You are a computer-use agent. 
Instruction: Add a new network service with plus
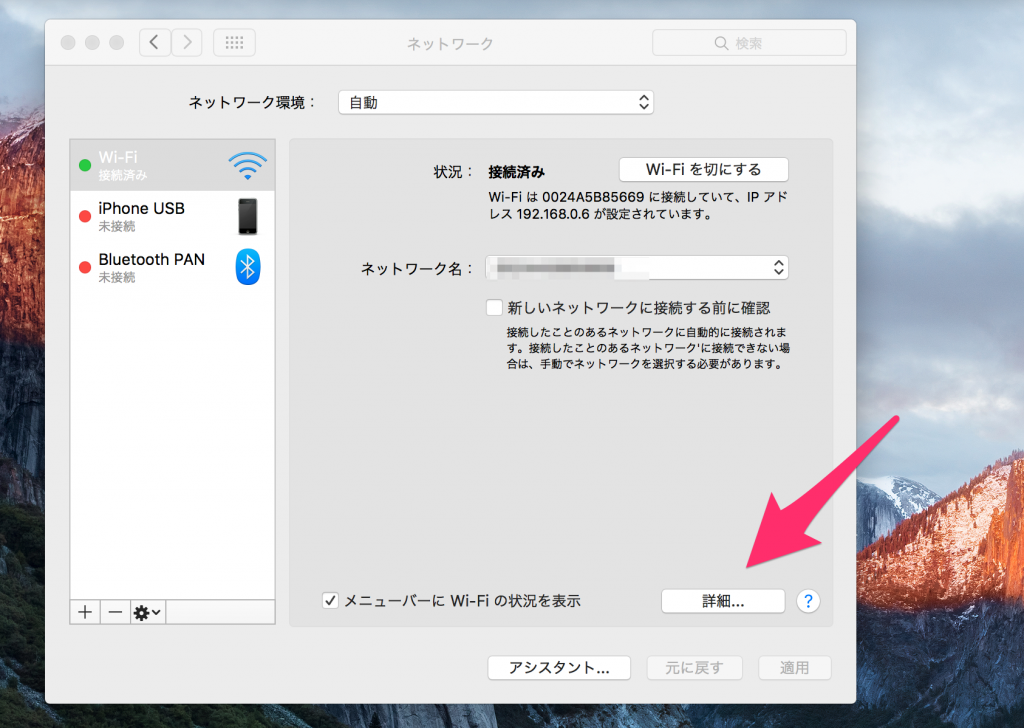85,612
